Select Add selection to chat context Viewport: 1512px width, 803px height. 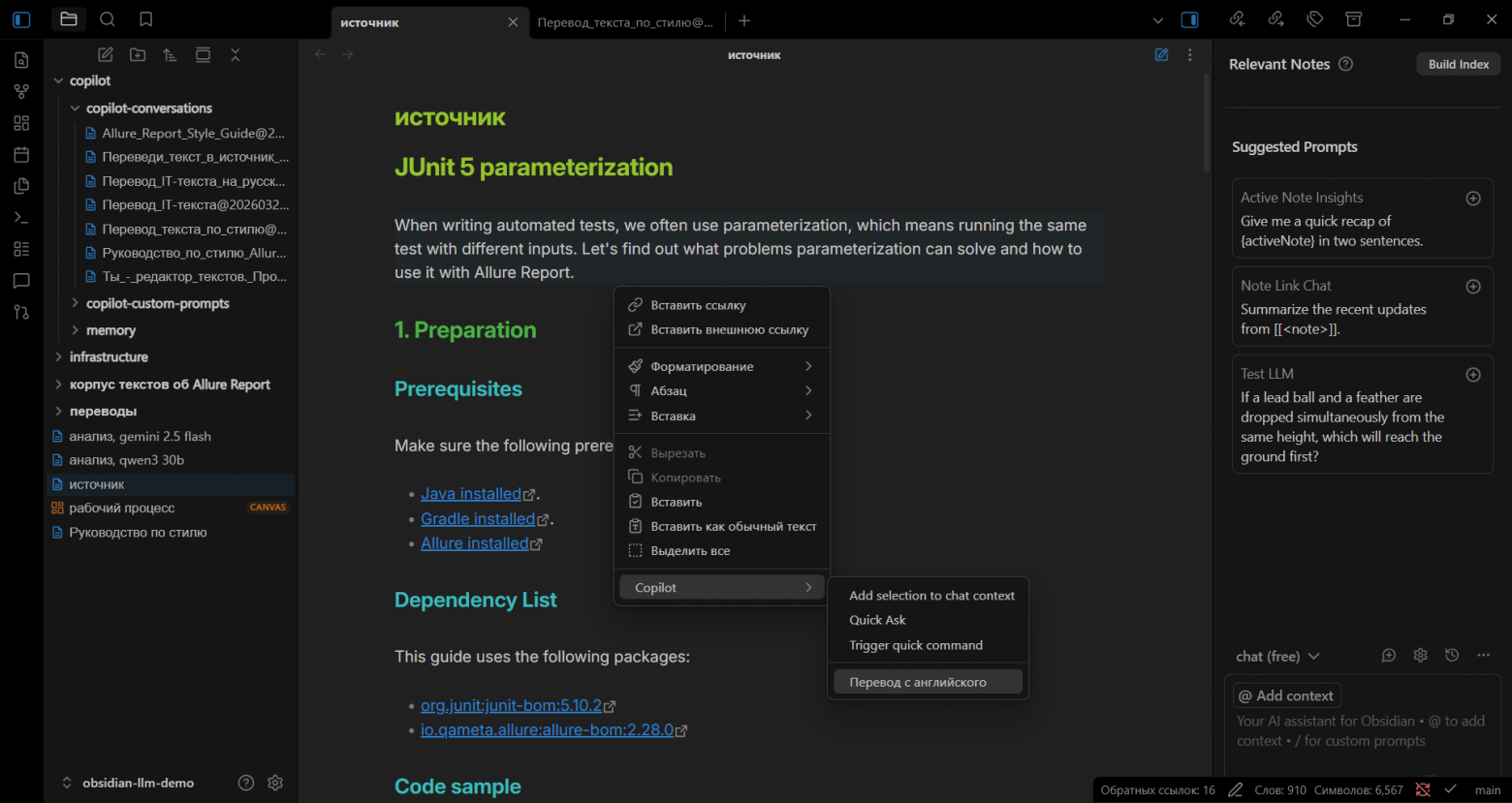point(928,596)
